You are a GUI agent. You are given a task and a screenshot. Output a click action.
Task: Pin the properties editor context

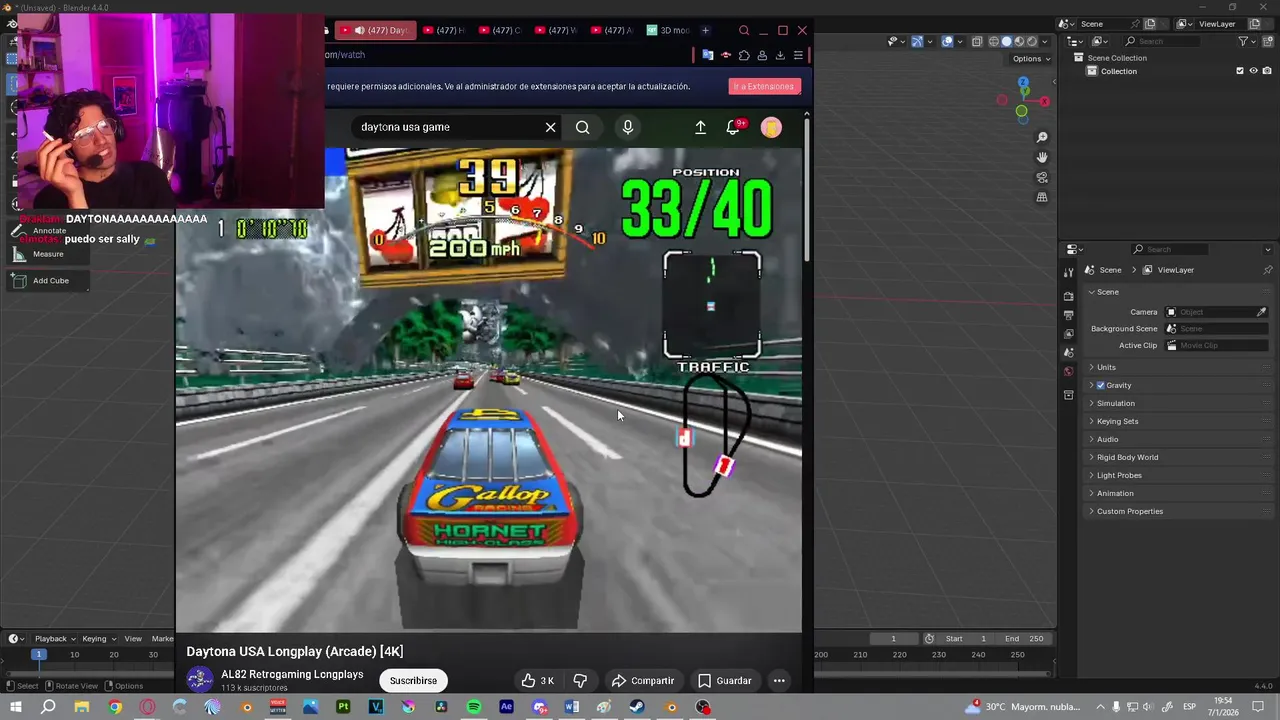pos(1268,270)
